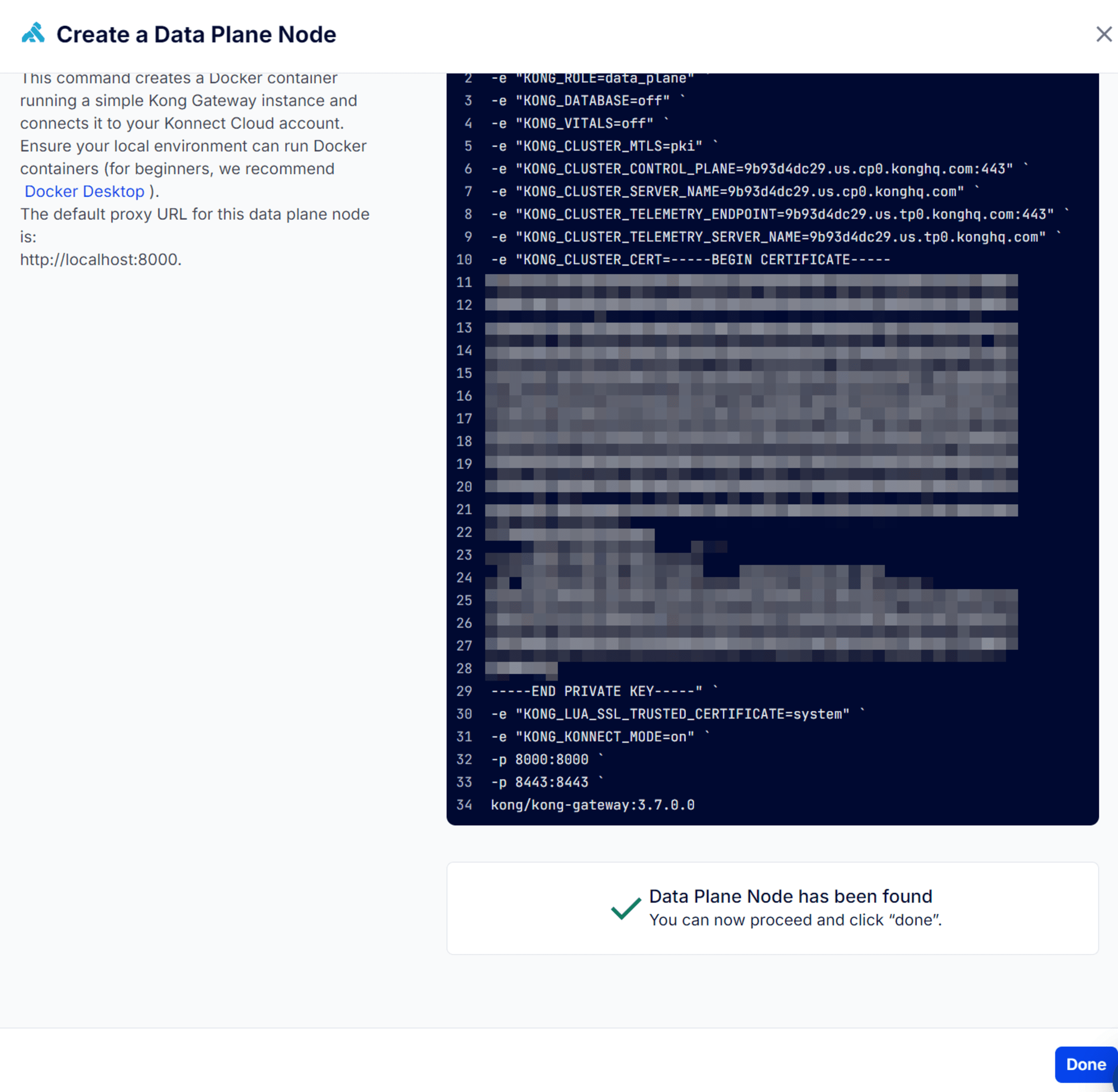Click the 'Data Plane Node has been found' message

point(790,896)
